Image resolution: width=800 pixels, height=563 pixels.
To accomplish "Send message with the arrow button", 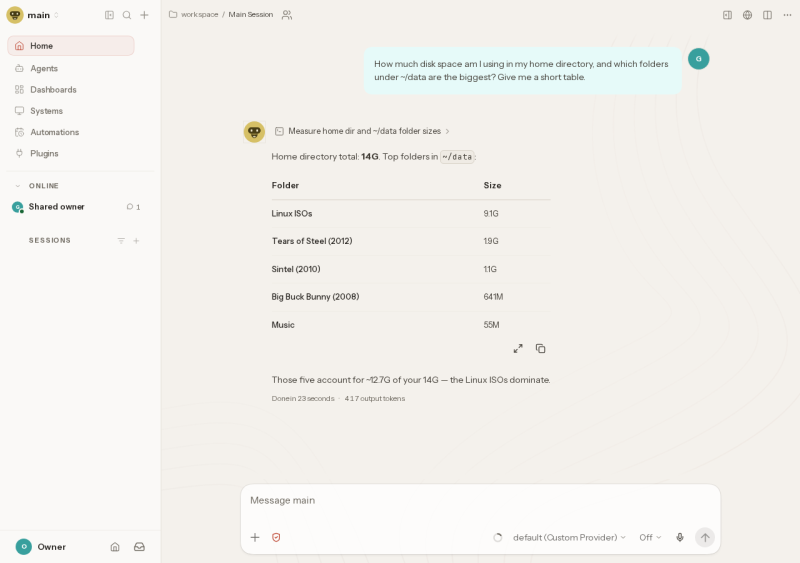I will [705, 537].
